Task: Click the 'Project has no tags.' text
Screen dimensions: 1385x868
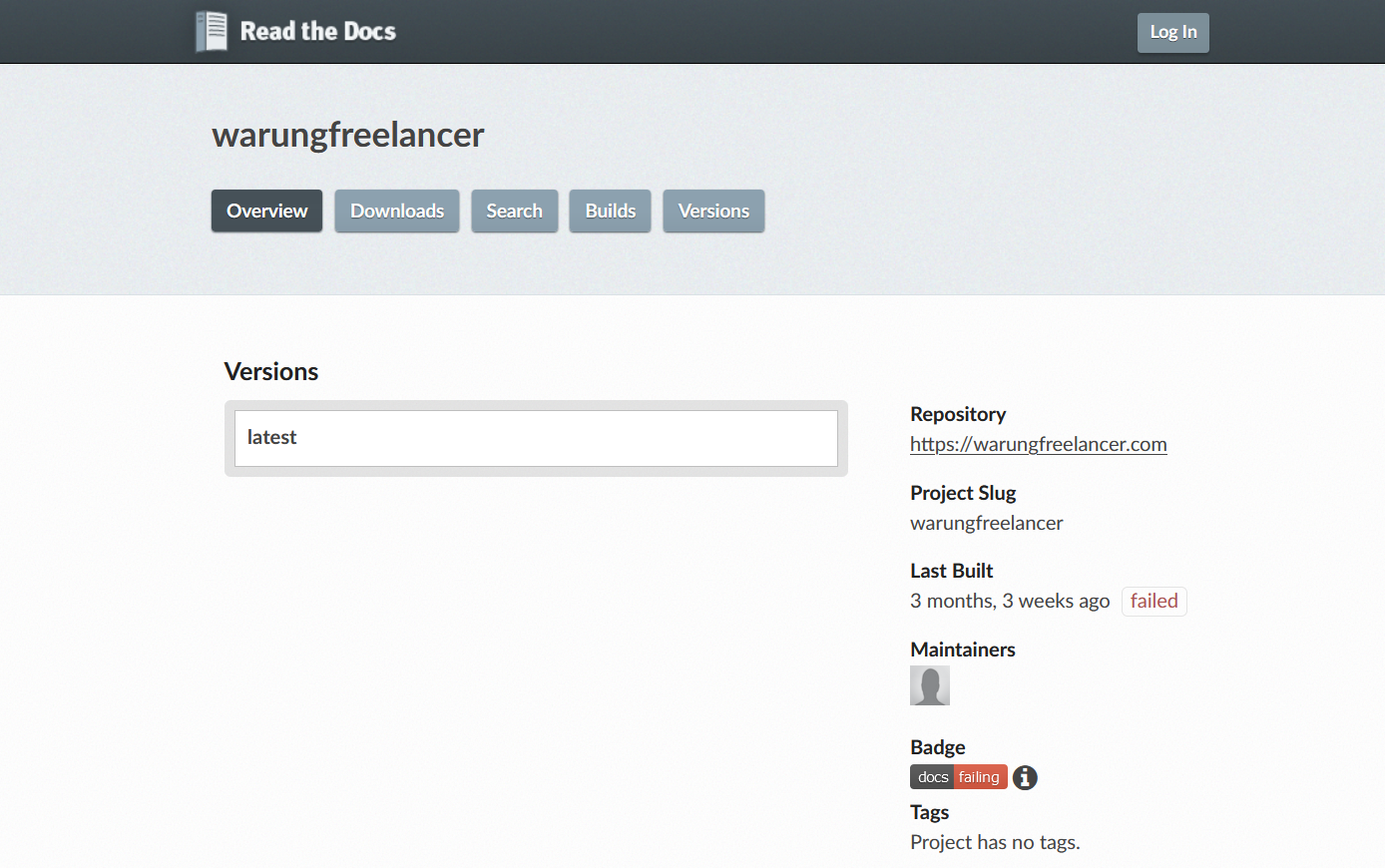Action: [x=995, y=842]
